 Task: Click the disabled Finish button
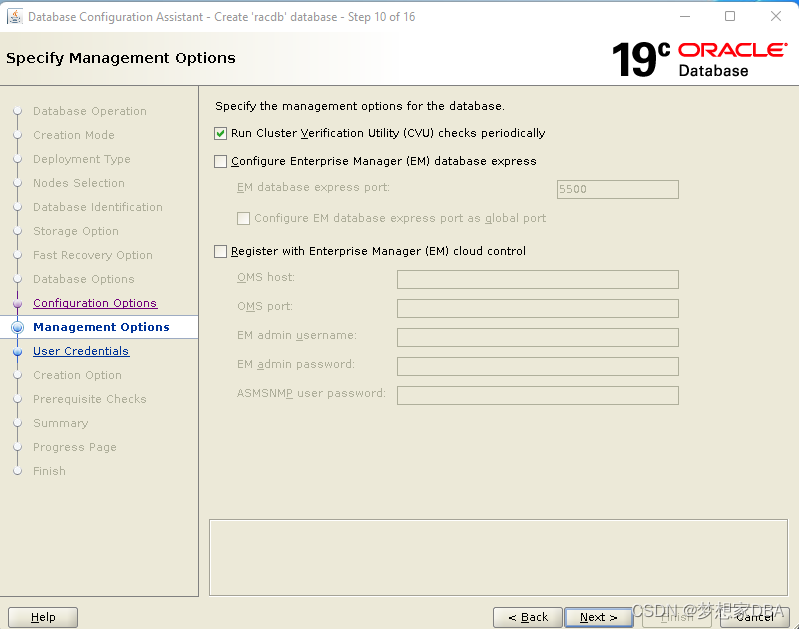(677, 617)
